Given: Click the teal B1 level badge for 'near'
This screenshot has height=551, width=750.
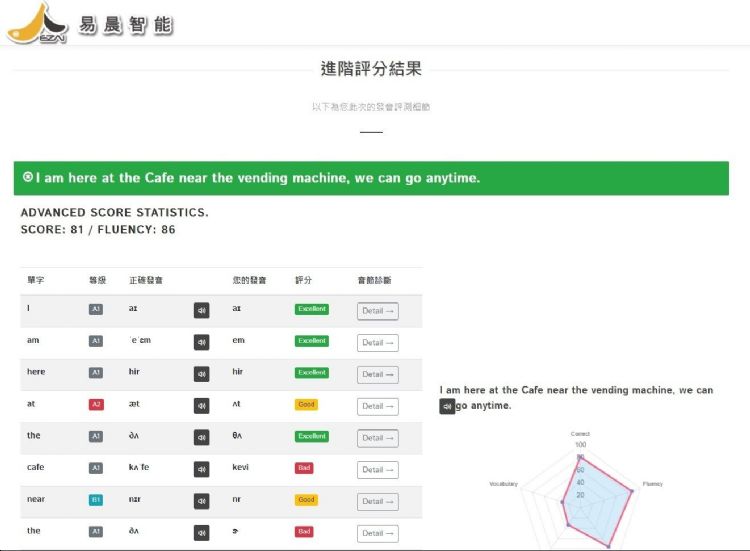Looking at the screenshot, I should pyautogui.click(x=96, y=500).
